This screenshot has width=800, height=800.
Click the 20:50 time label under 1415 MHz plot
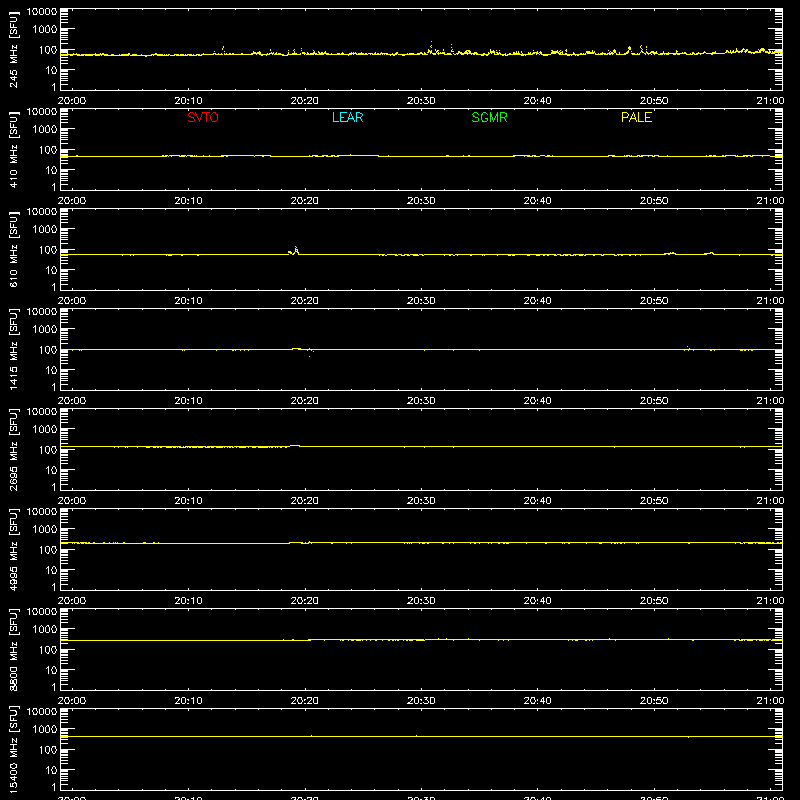(654, 401)
